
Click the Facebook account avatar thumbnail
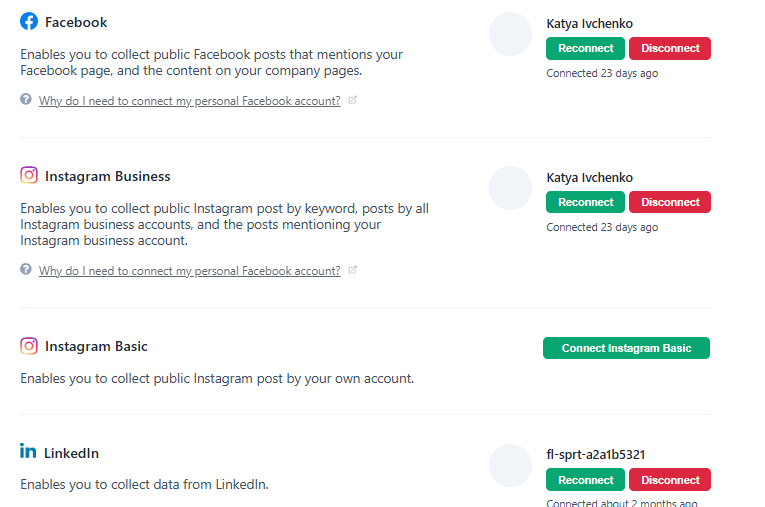(x=510, y=34)
